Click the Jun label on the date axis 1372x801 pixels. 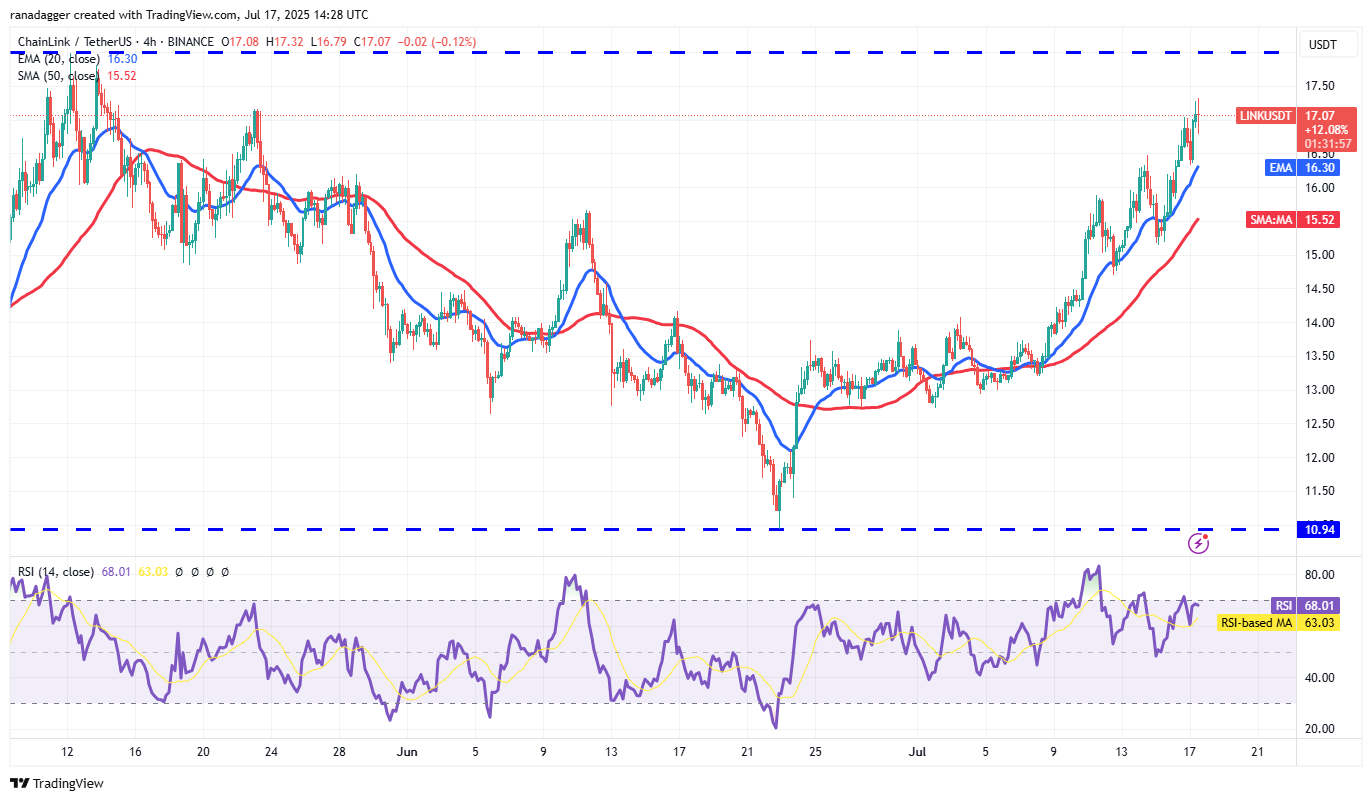[407, 752]
